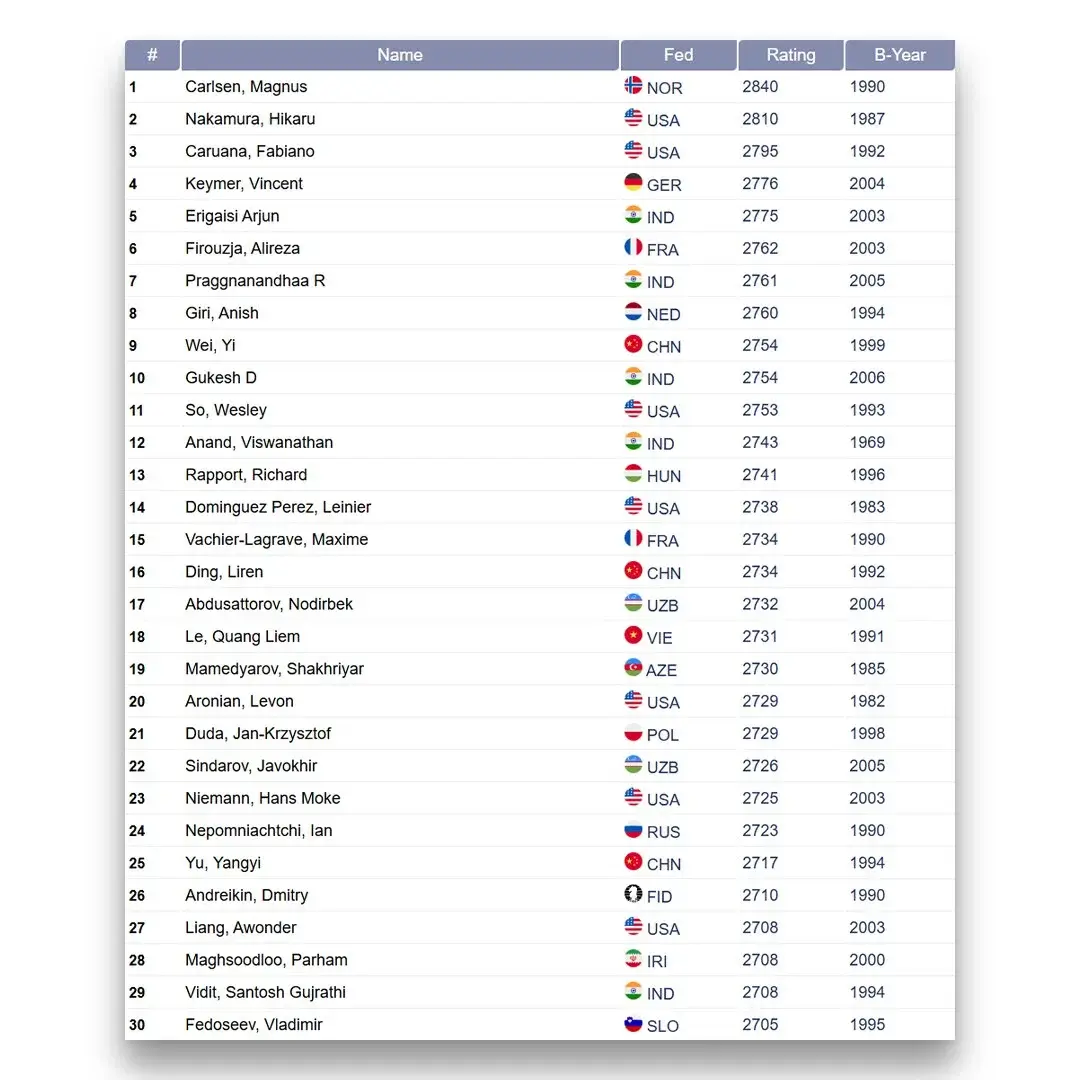The width and height of the screenshot is (1080, 1080).
Task: Sort by the Rating column header
Action: 790,55
